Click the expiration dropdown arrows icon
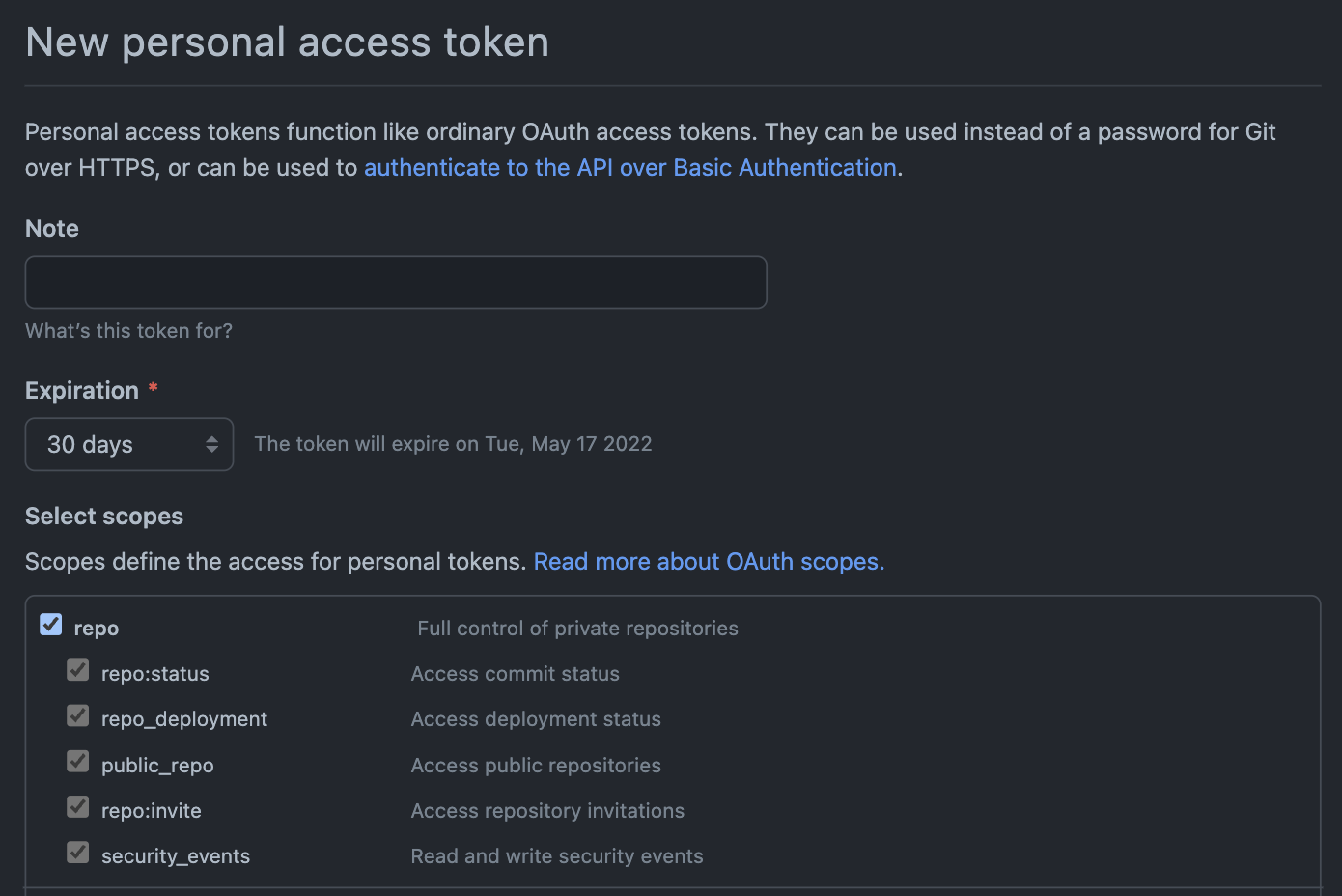The image size is (1342, 896). point(211,444)
